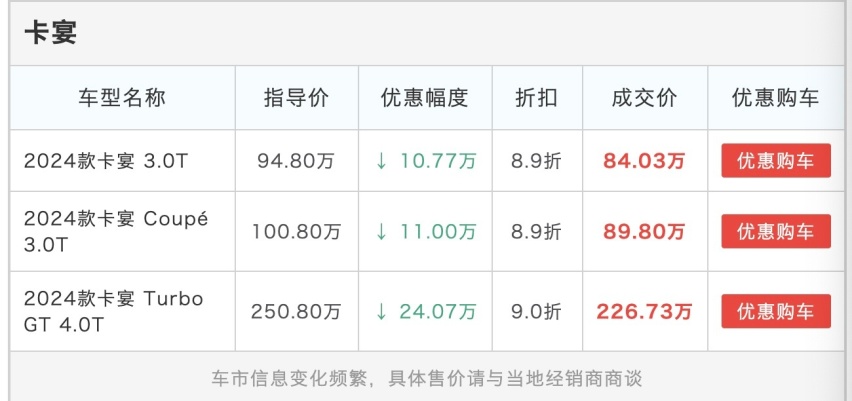Select guide price 94.80万
Screen dimensions: 852x401
pyautogui.click(x=297, y=161)
